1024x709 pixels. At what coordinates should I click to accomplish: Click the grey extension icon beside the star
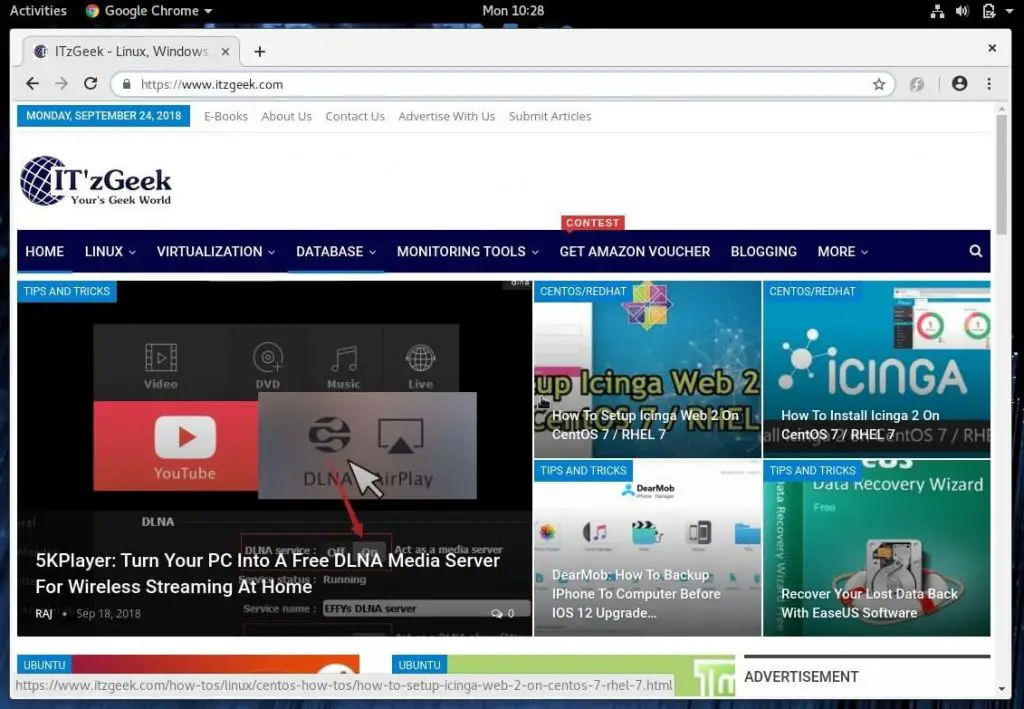point(917,84)
